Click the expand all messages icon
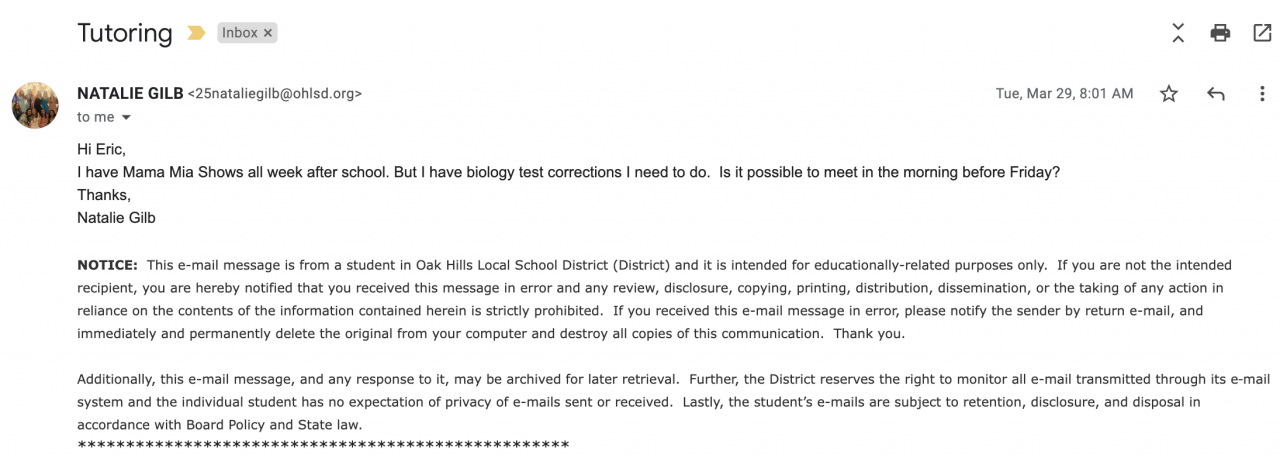Viewport: 1280px width, 468px height. pyautogui.click(x=1178, y=33)
